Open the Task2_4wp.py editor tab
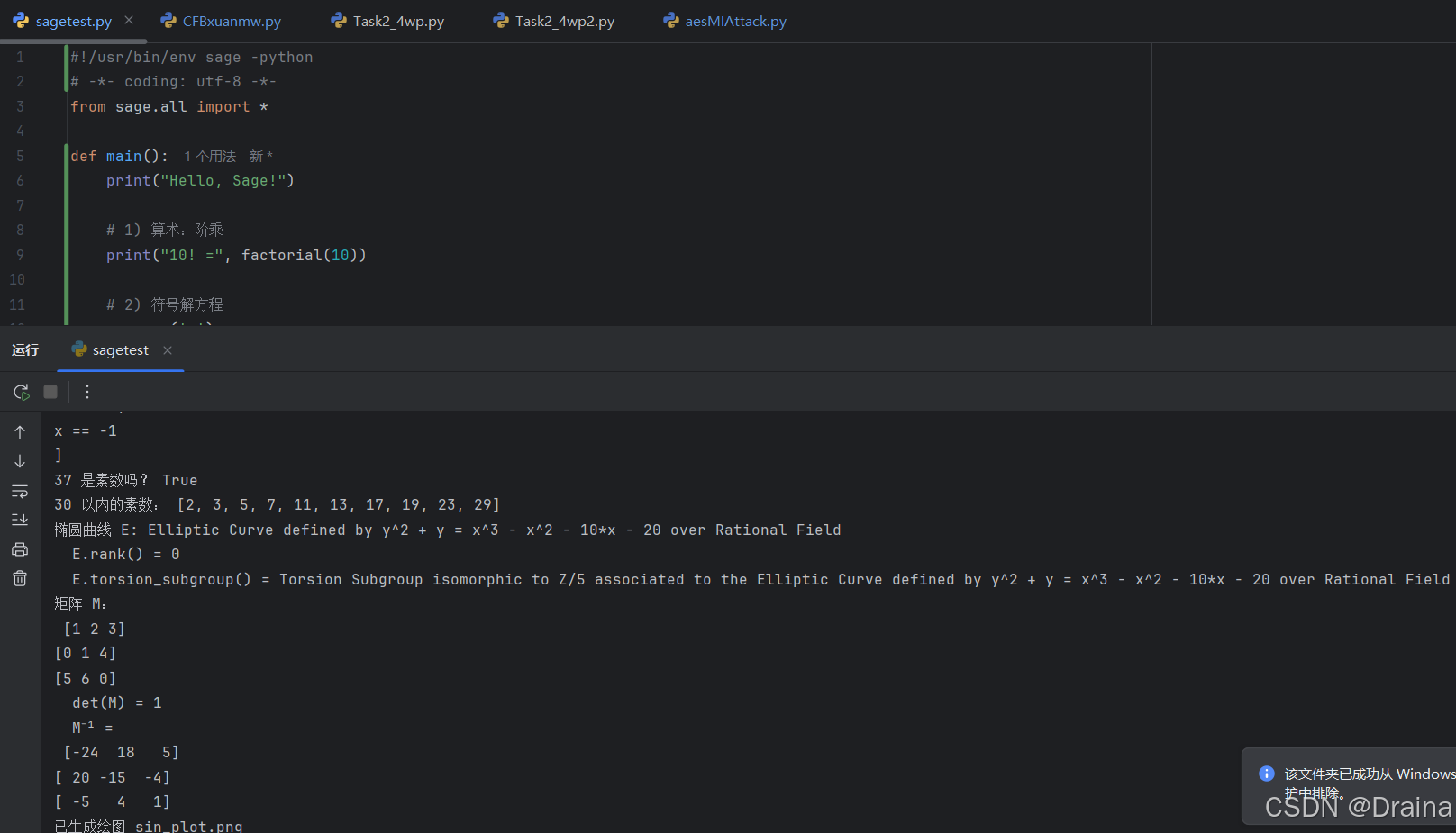1456x833 pixels. point(397,21)
